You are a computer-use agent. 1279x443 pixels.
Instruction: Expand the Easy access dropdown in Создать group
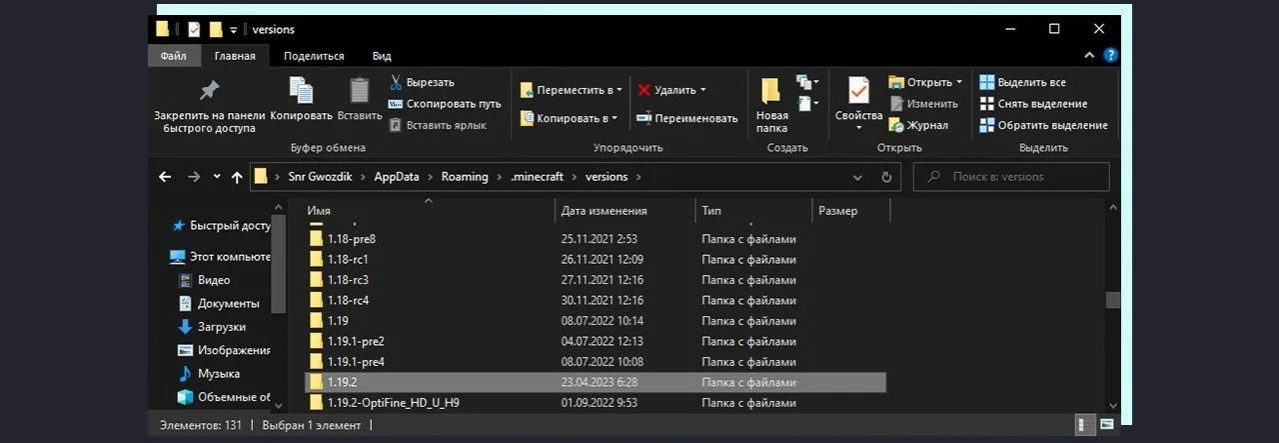coord(807,103)
